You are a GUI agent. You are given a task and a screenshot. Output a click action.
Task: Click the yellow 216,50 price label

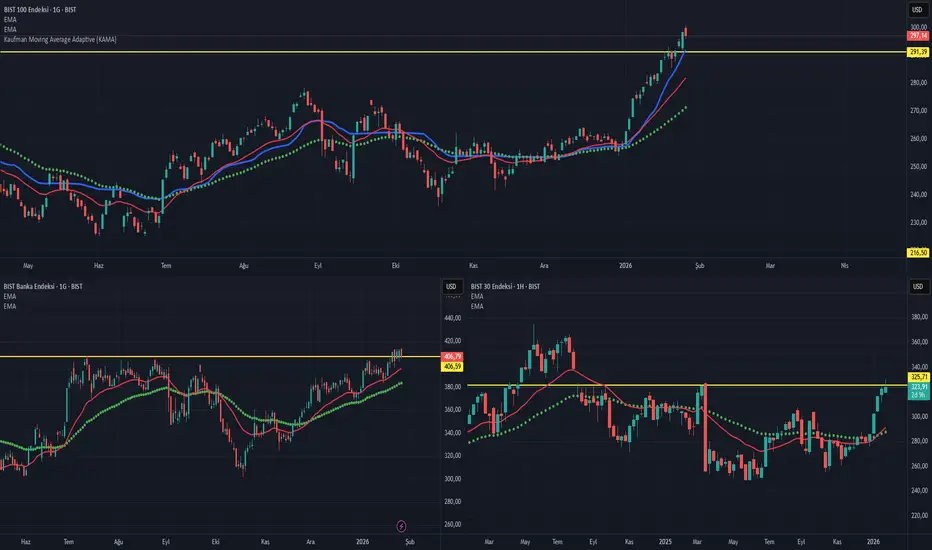pos(917,254)
